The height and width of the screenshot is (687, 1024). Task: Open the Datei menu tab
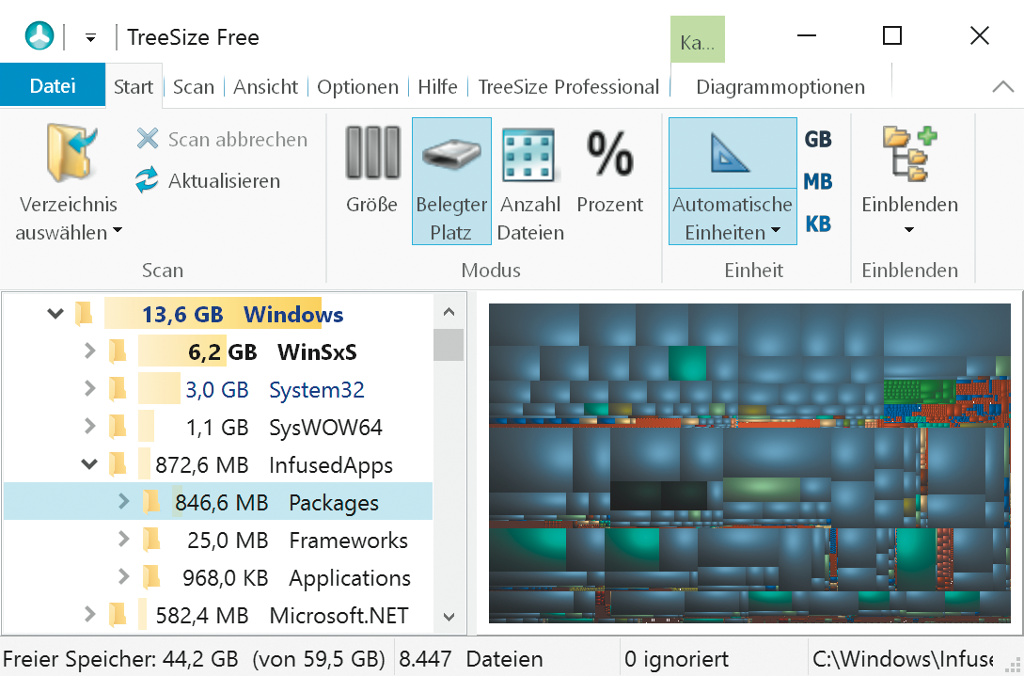tap(52, 86)
